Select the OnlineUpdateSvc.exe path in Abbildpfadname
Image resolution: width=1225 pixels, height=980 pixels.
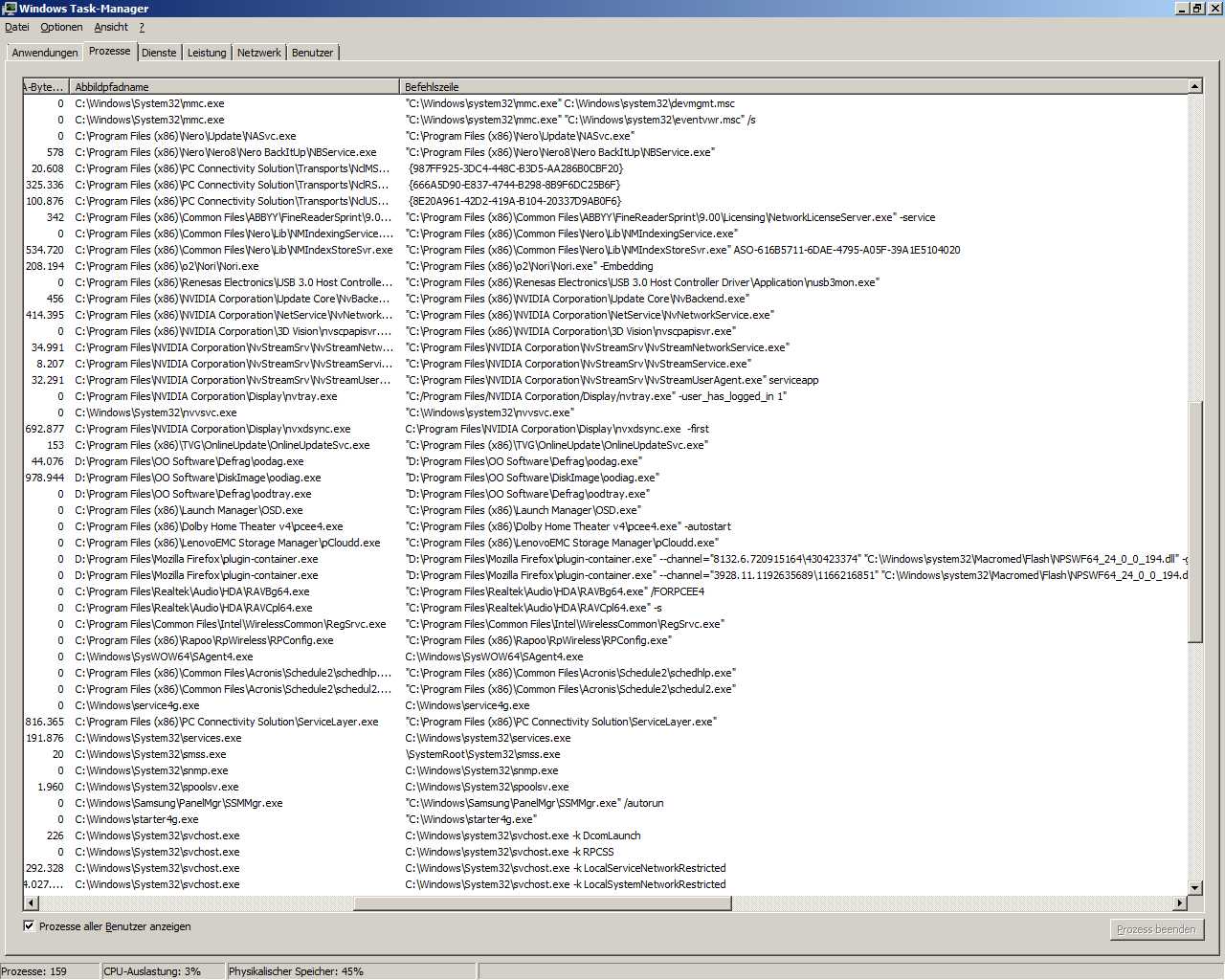pyautogui.click(x=222, y=445)
